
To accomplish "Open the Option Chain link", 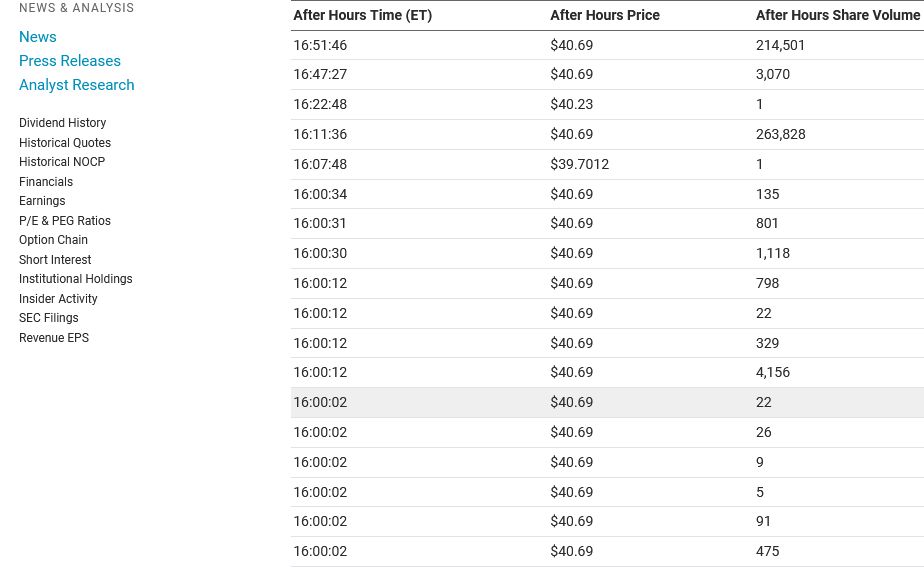I will [53, 240].
